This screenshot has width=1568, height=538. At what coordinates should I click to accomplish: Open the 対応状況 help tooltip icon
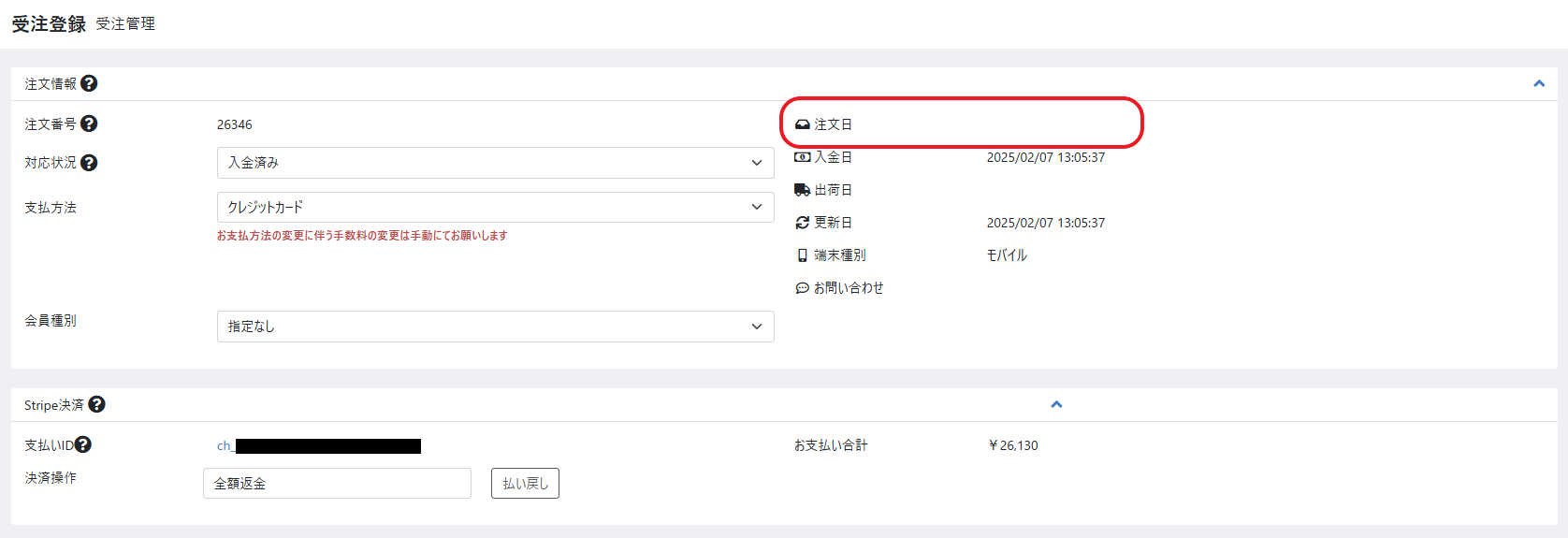(89, 163)
